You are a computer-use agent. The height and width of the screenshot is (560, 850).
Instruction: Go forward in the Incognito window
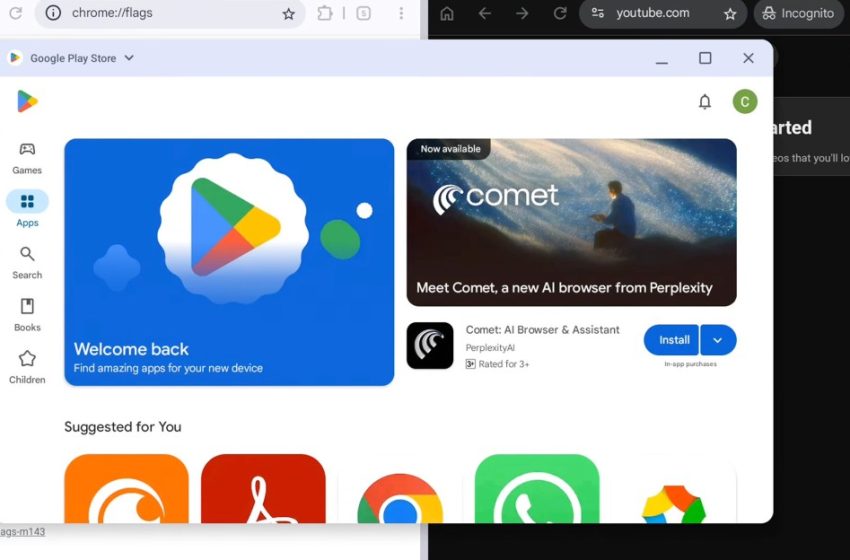[522, 13]
